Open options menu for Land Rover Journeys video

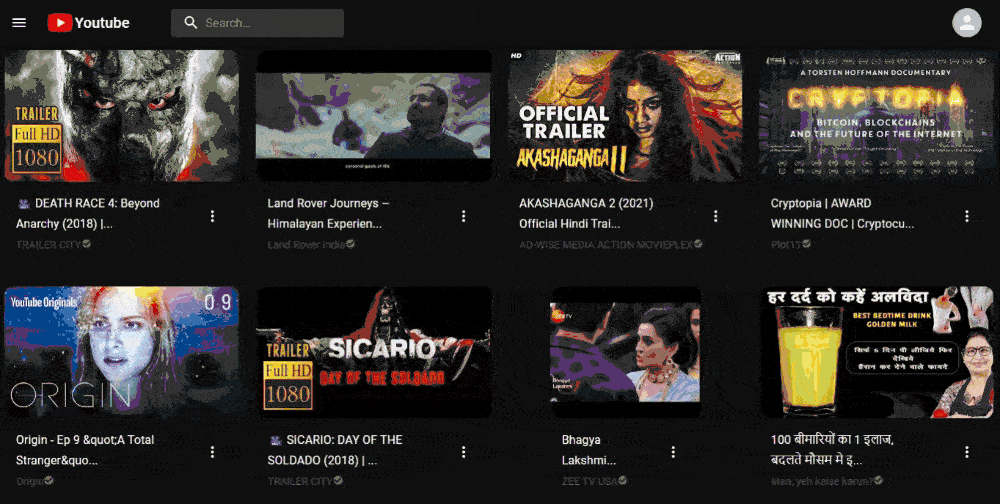click(463, 216)
